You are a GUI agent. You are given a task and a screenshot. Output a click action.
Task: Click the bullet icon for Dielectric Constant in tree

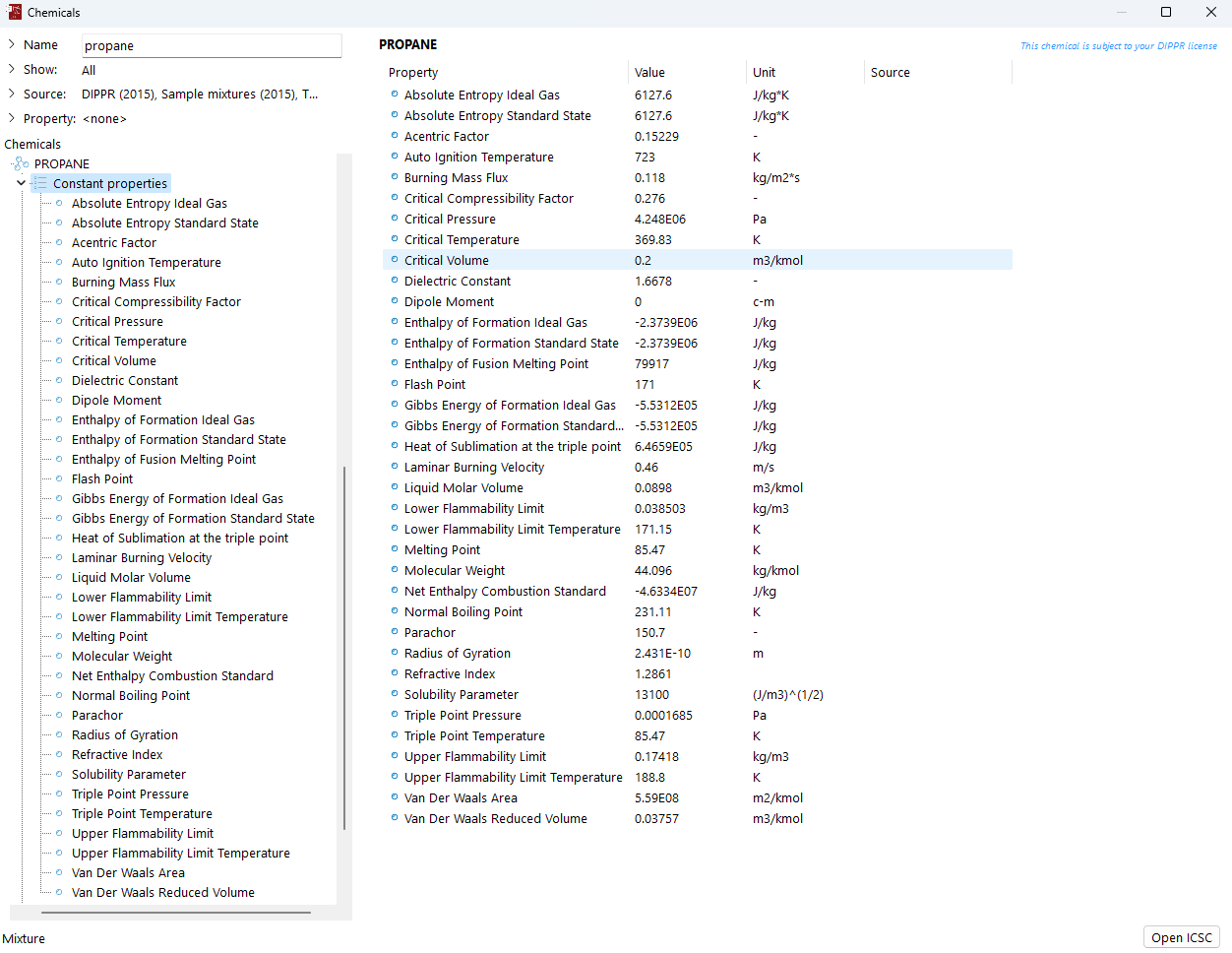tap(59, 380)
